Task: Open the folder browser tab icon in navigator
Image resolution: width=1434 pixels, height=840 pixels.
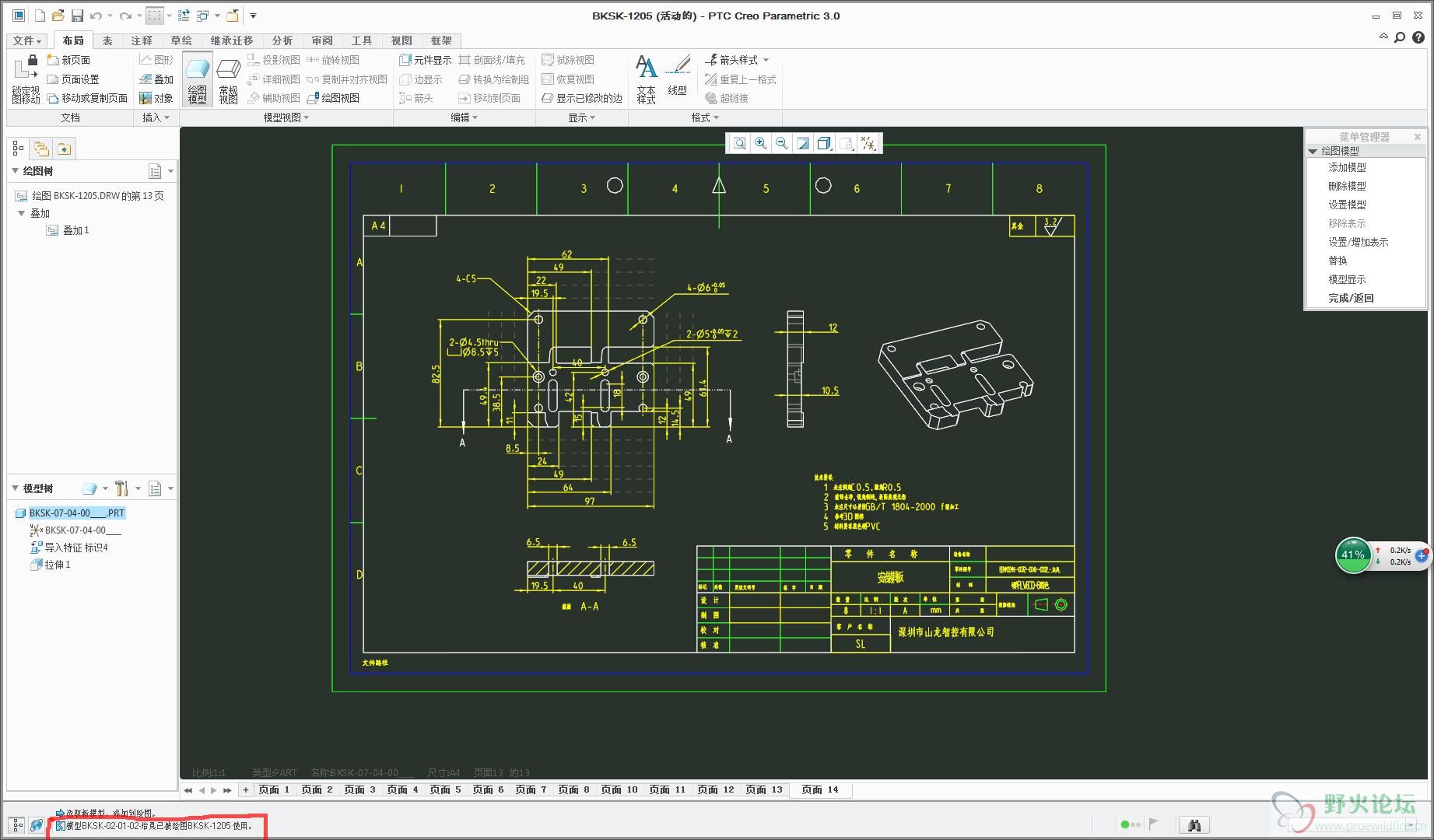Action: [x=41, y=149]
